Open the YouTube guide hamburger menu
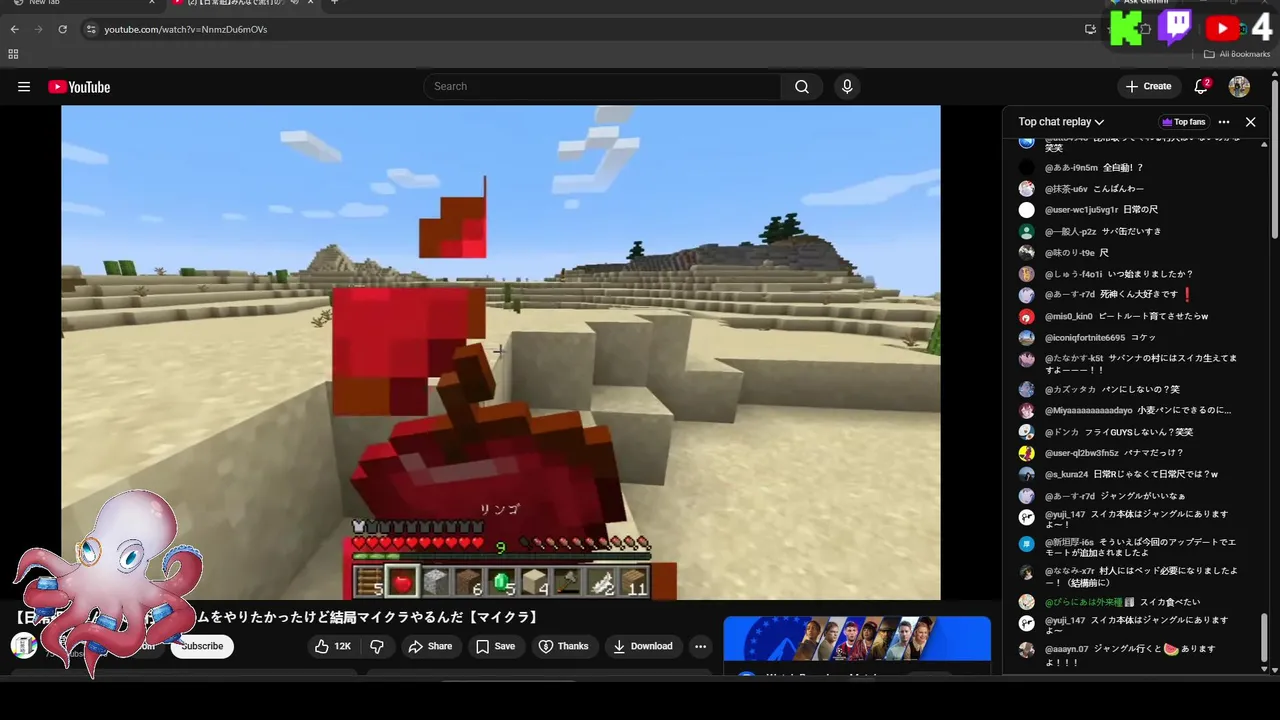1280x720 pixels. pos(24,87)
